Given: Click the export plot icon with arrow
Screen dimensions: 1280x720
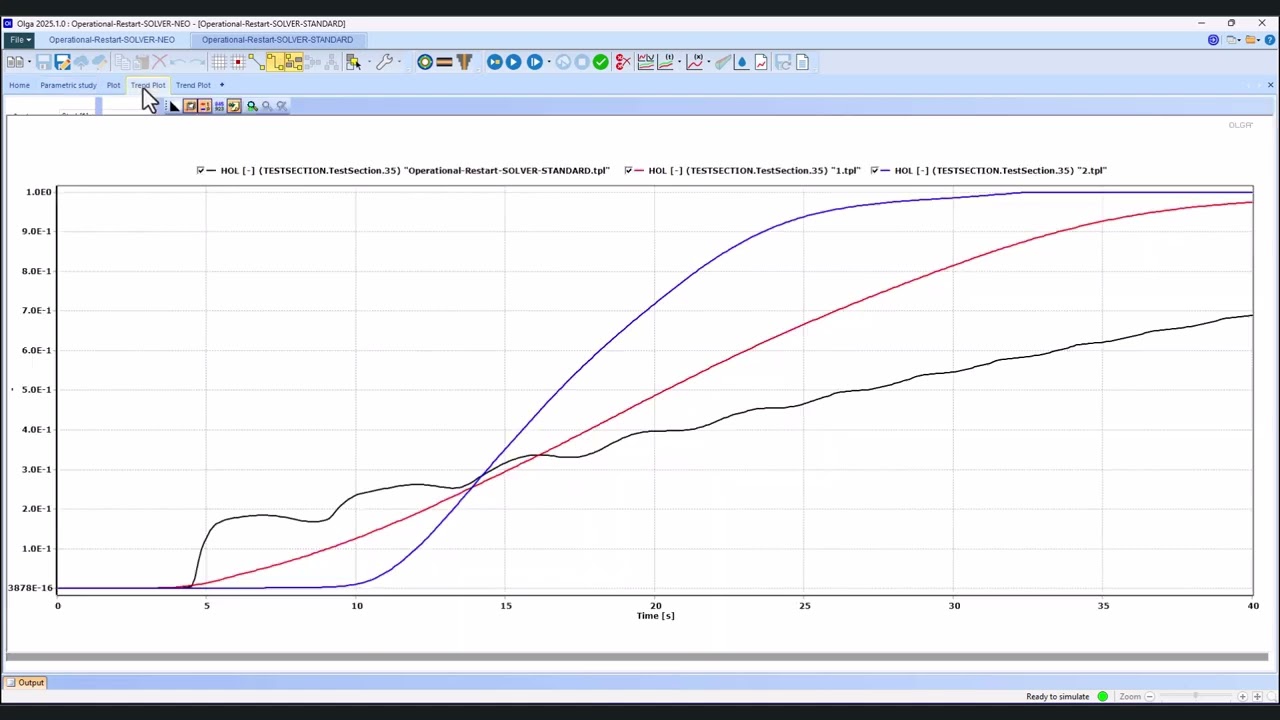Looking at the screenshot, I should 234,106.
